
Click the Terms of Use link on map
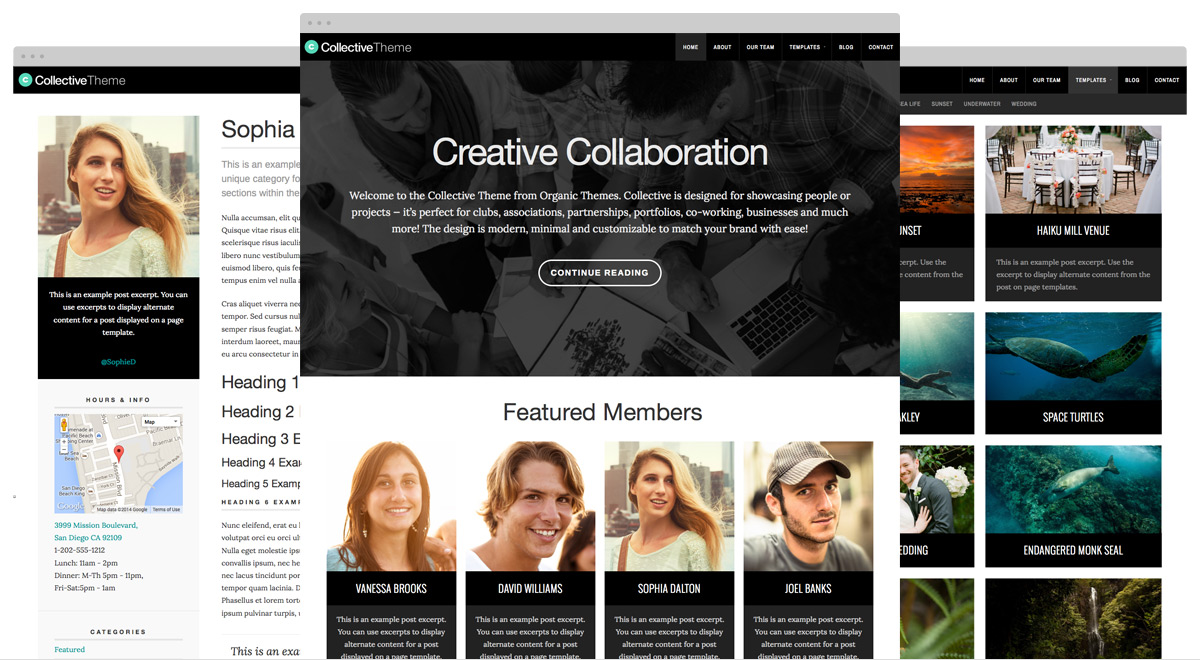tap(166, 509)
